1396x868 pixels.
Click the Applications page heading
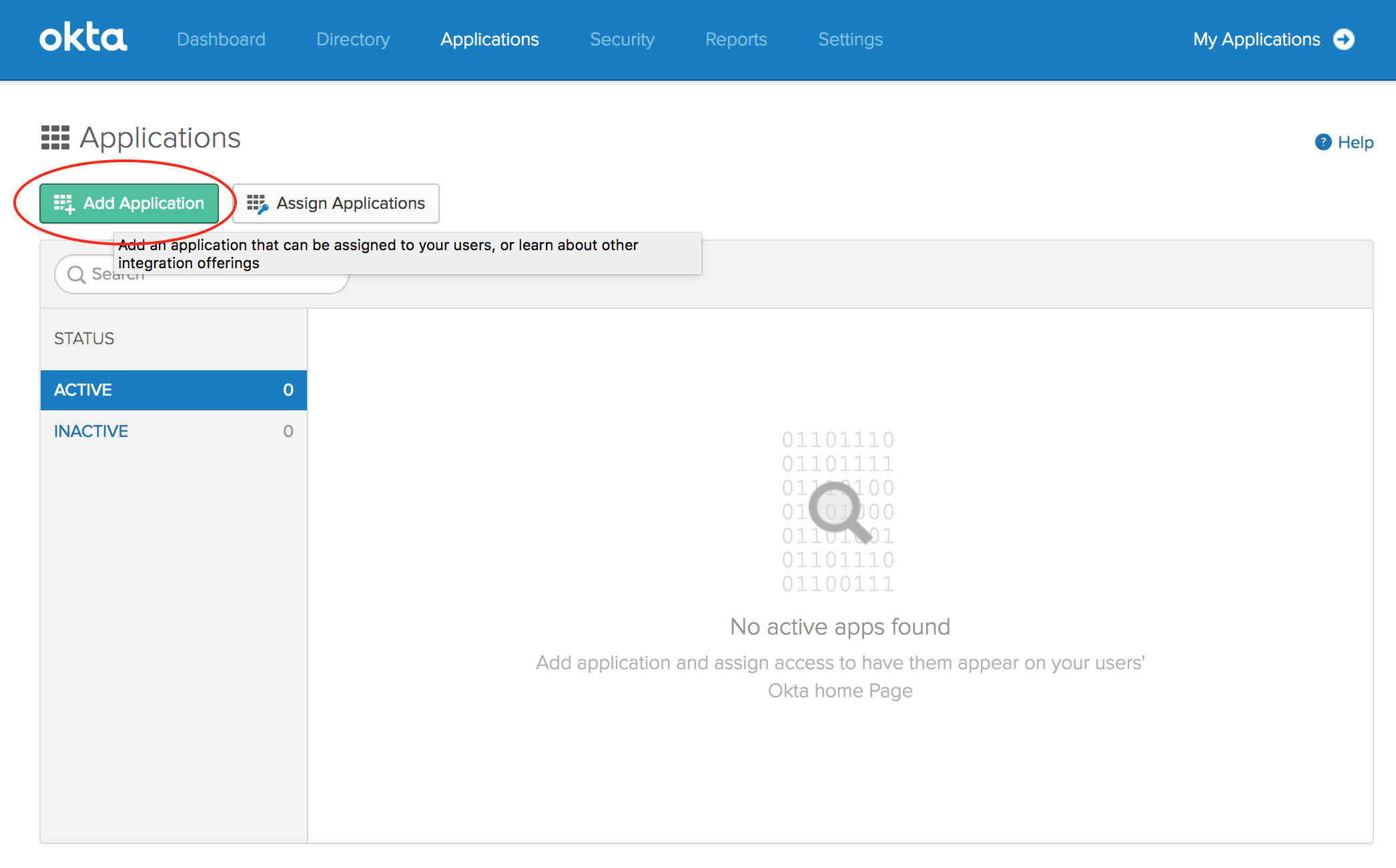(x=160, y=137)
